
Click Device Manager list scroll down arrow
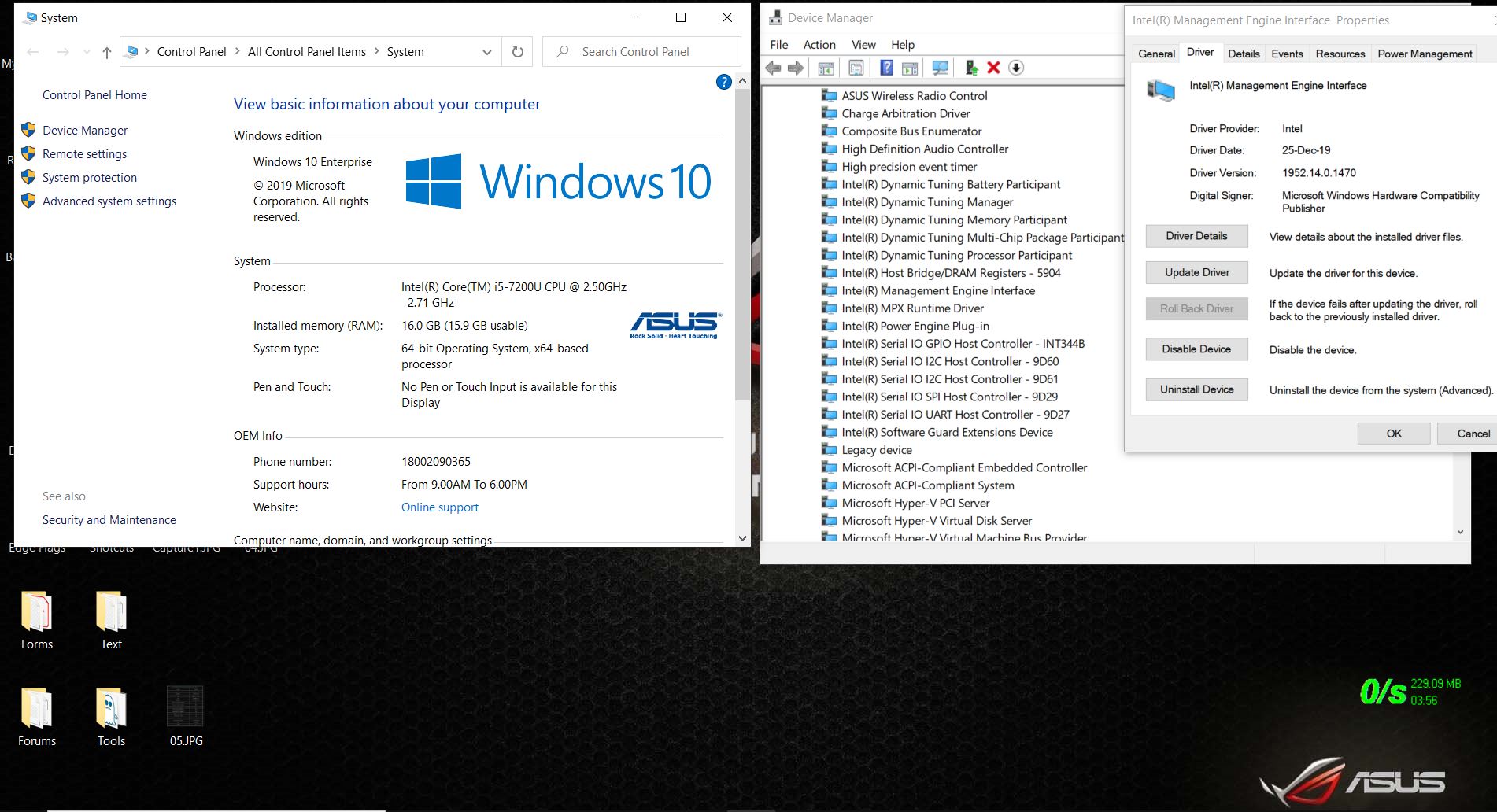(x=1460, y=532)
